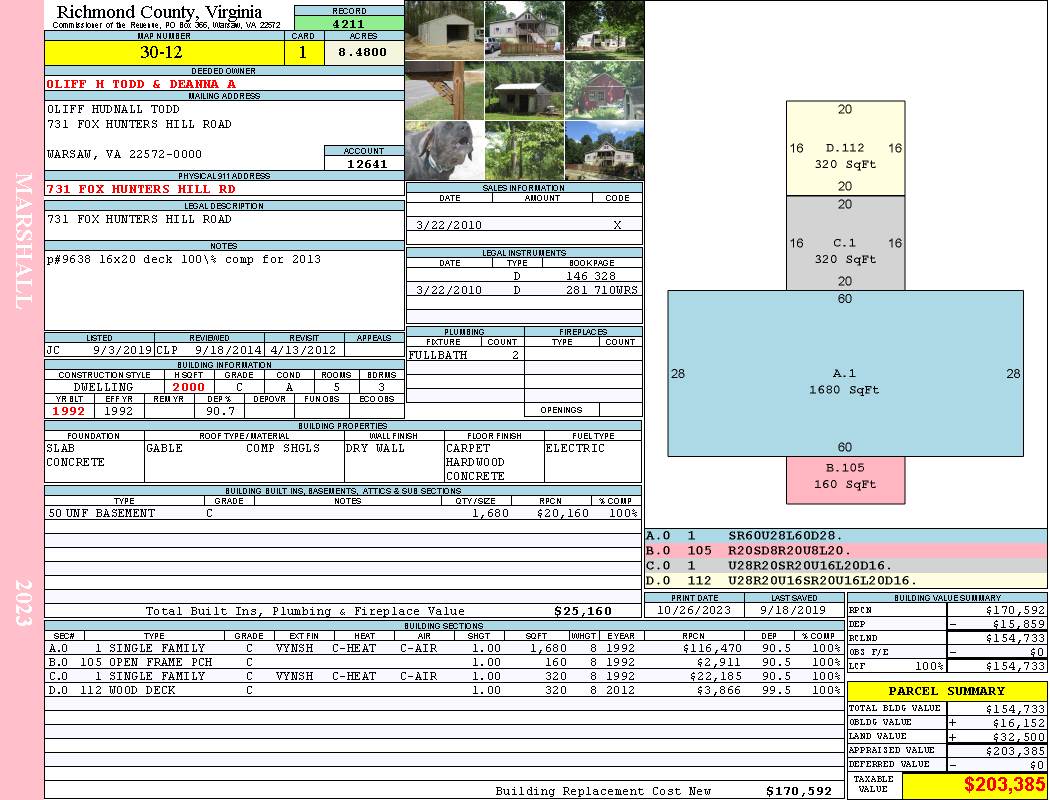Click acres value 8.4800

click(x=364, y=52)
